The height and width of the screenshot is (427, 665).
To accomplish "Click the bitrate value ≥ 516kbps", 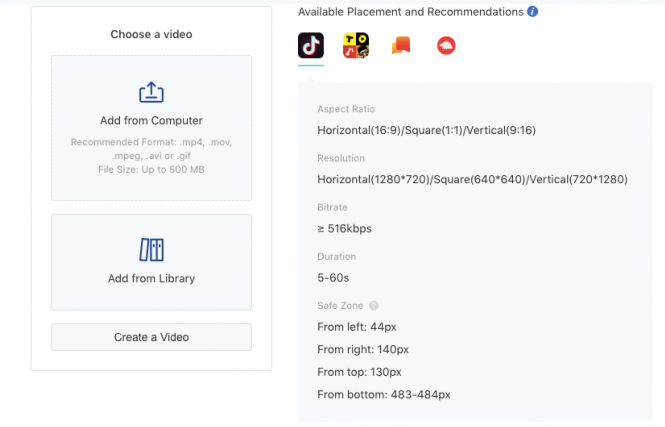I will point(345,229).
